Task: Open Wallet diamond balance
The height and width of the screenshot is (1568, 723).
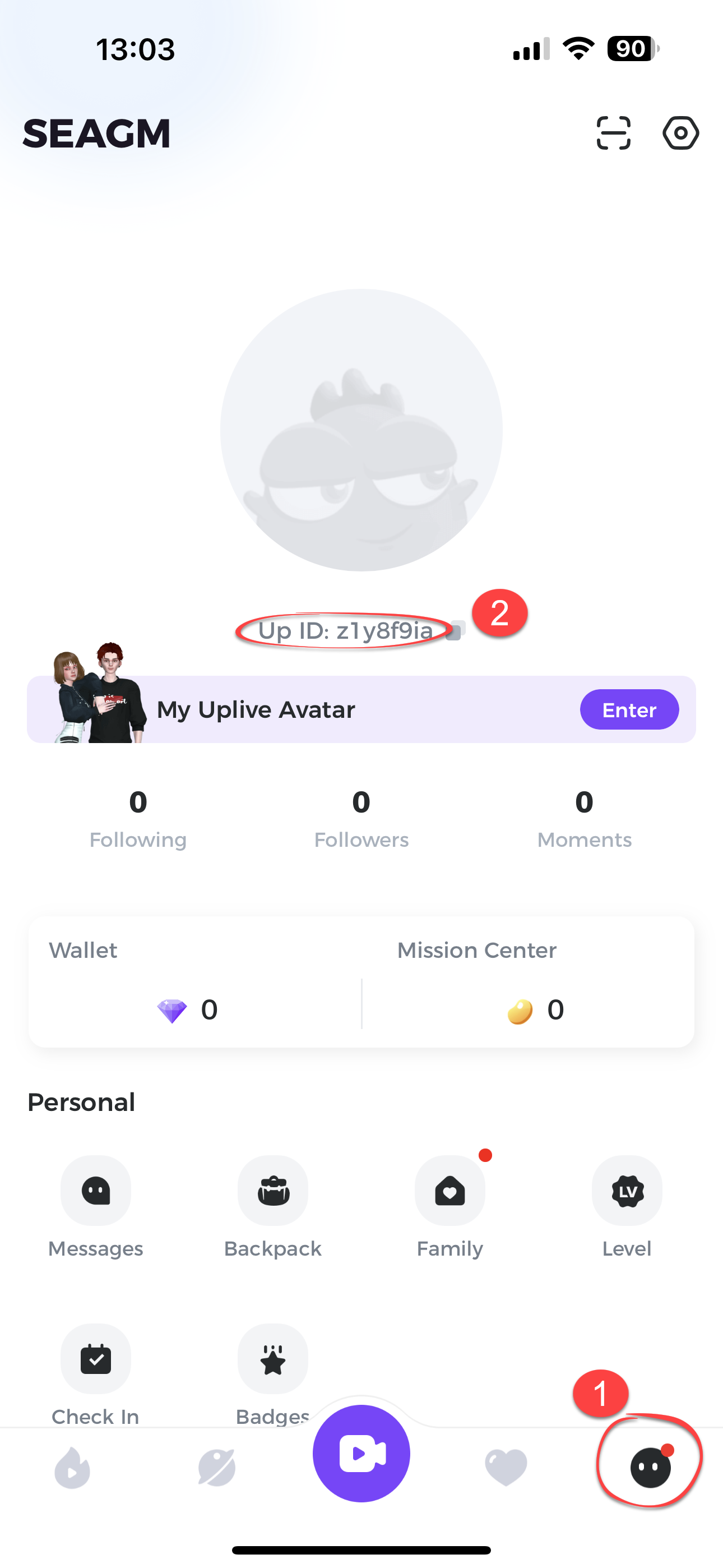Action: click(187, 1009)
